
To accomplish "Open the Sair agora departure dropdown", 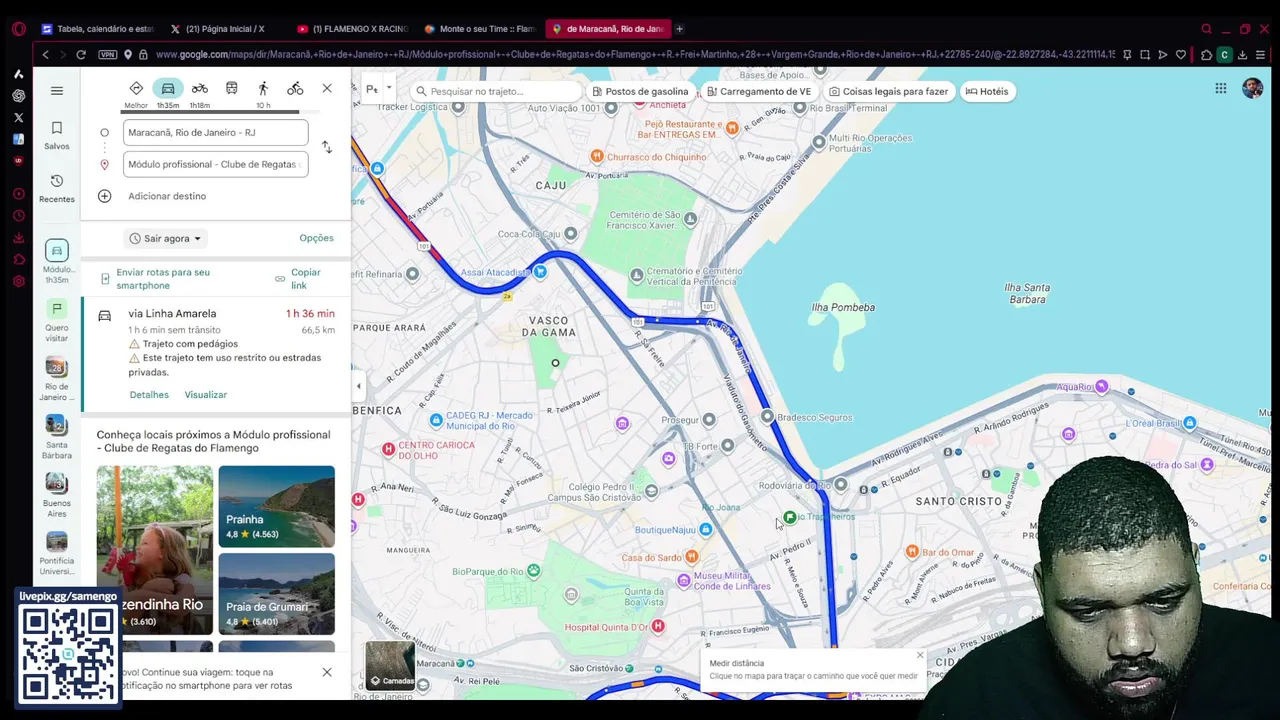I will coord(166,238).
